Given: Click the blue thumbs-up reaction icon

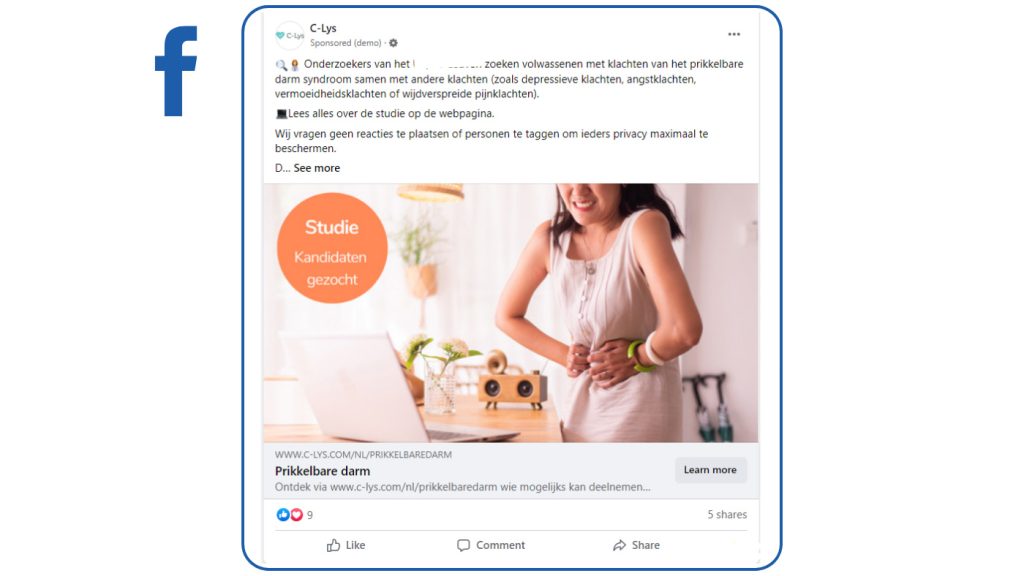Looking at the screenshot, I should [x=283, y=515].
